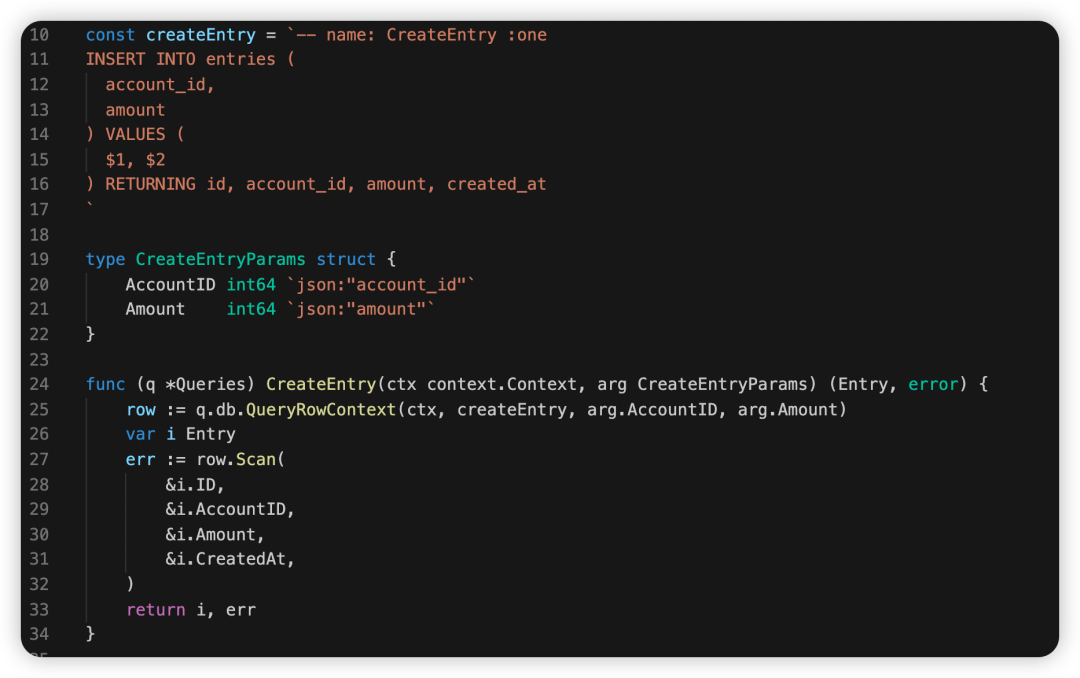The image size is (1080, 678).
Task: Click the closing brace on line 34
Action: pos(90,634)
